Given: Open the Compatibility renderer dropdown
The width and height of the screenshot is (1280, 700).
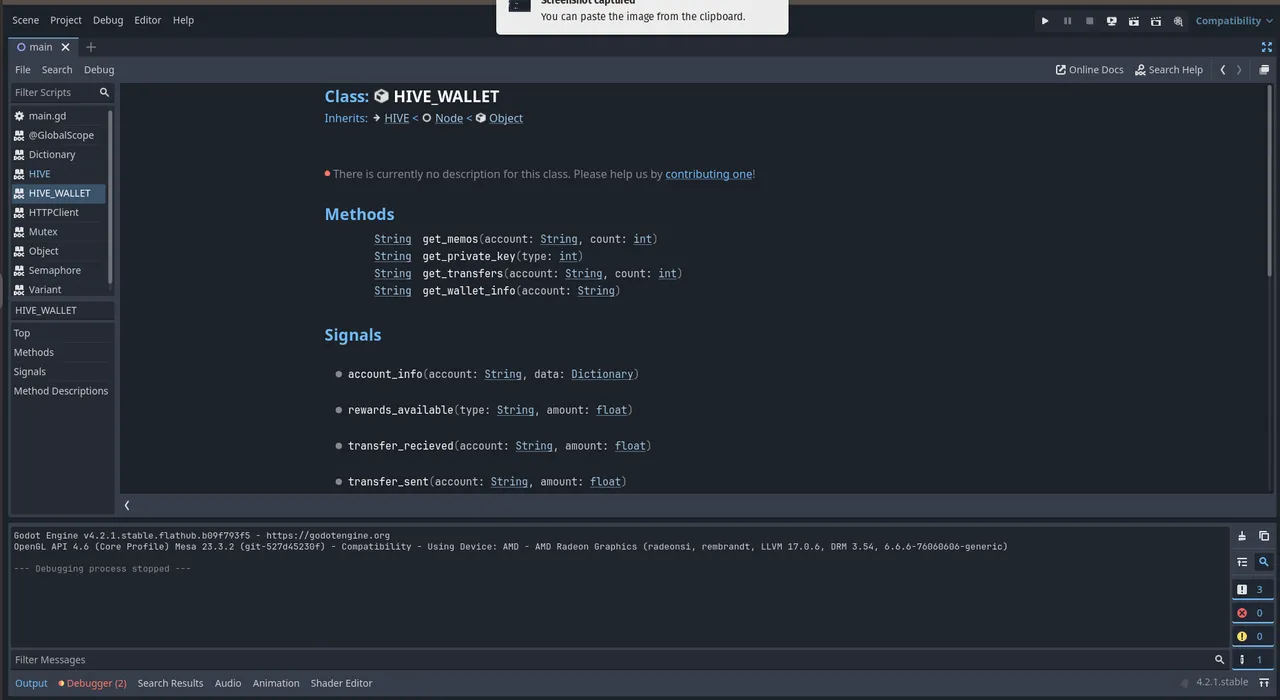Looking at the screenshot, I should pyautogui.click(x=1234, y=21).
